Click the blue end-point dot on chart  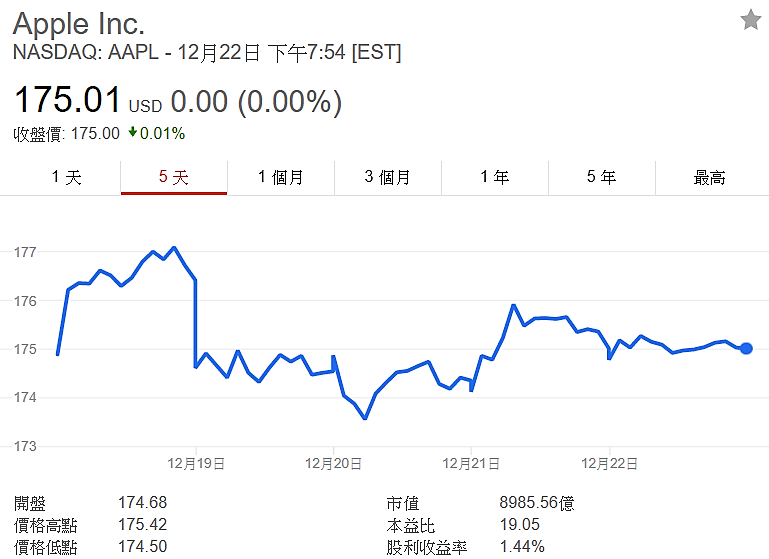pos(746,349)
